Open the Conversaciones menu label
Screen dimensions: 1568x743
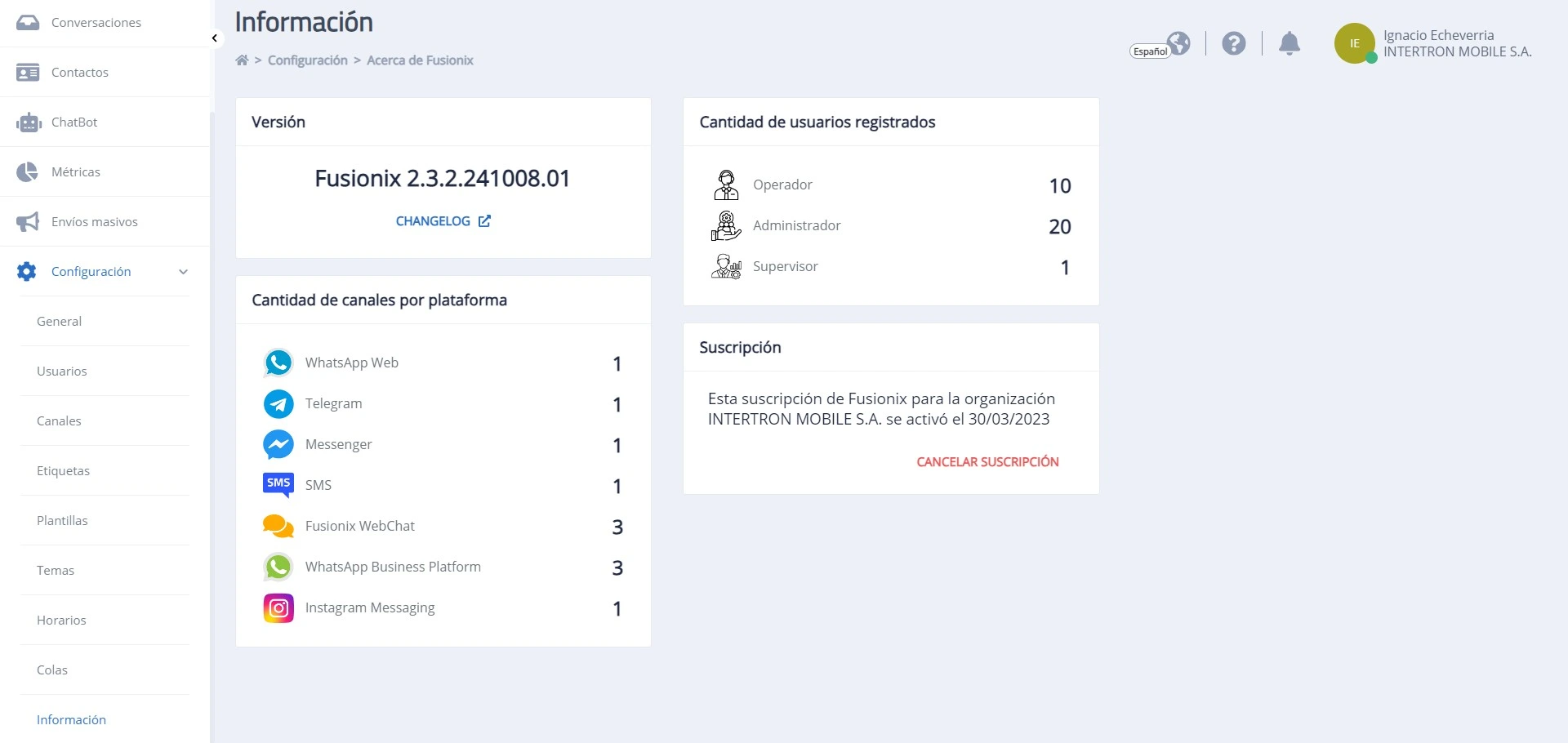96,23
